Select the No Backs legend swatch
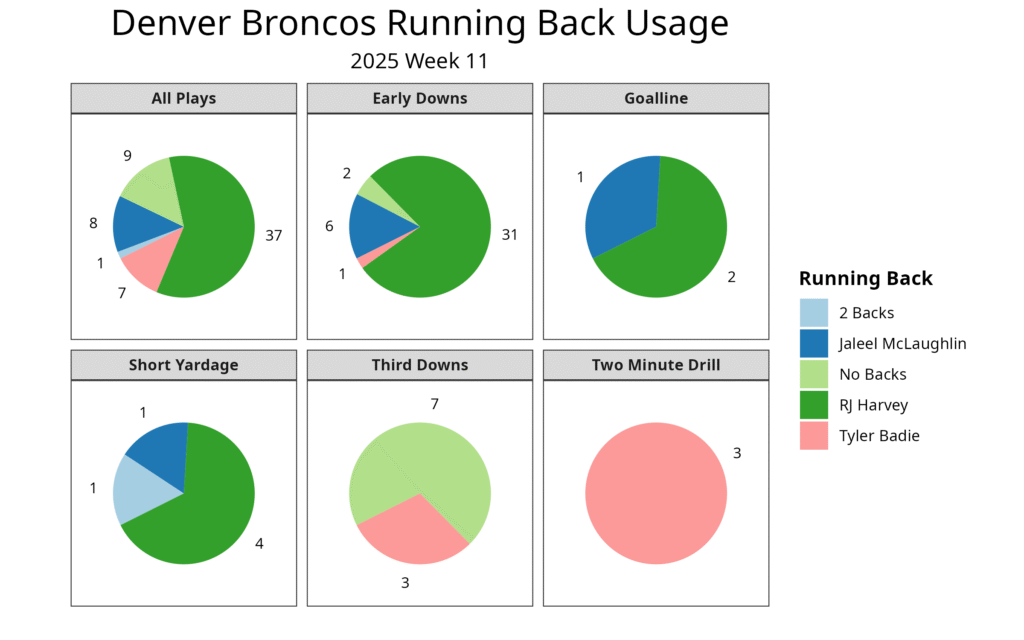 (814, 374)
